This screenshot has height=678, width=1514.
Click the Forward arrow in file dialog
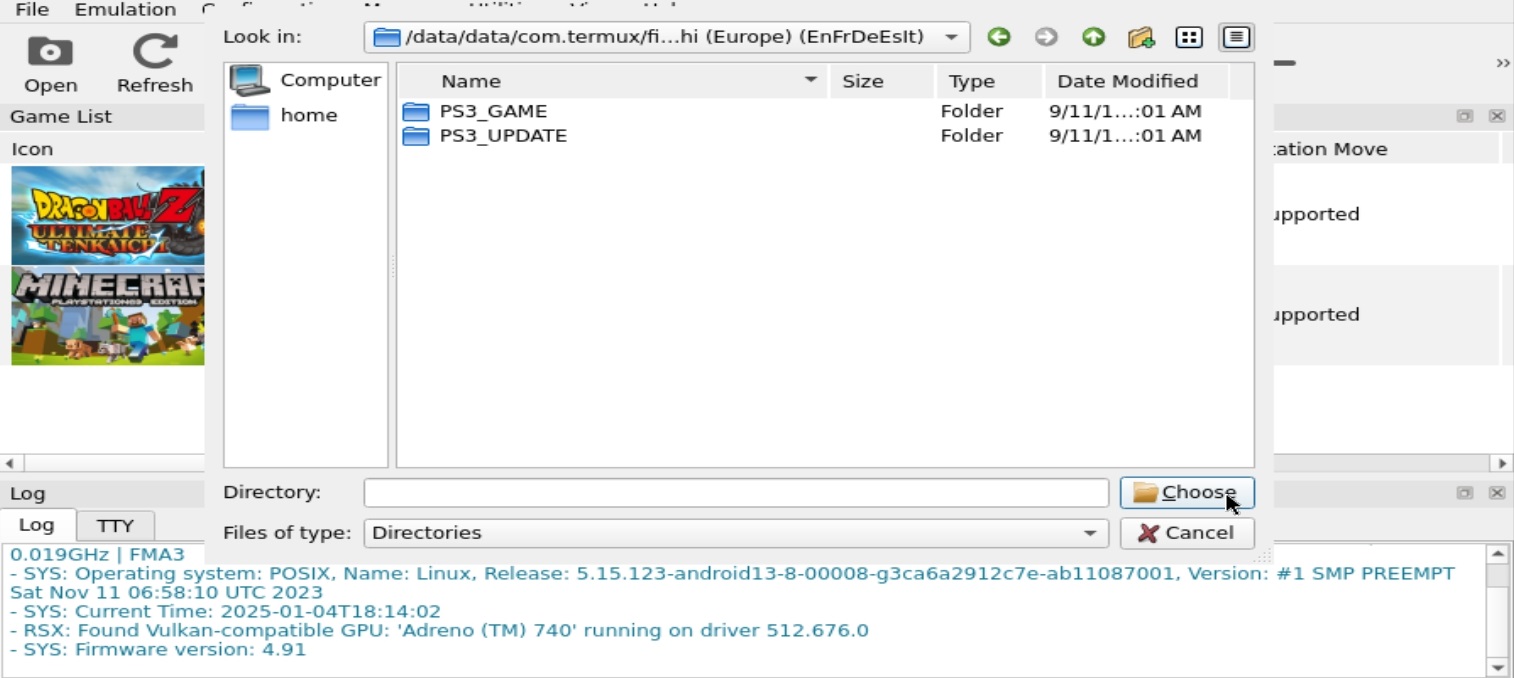point(1046,37)
